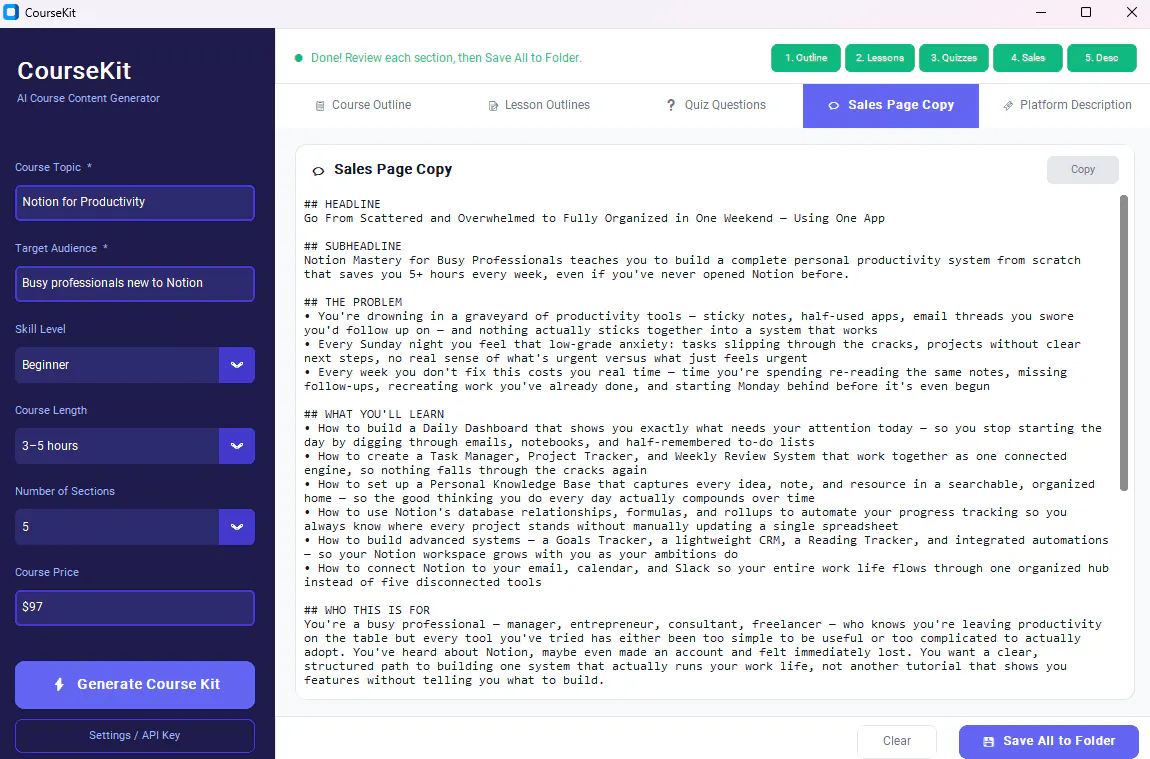Select the sections count box showing 5

click(x=135, y=527)
